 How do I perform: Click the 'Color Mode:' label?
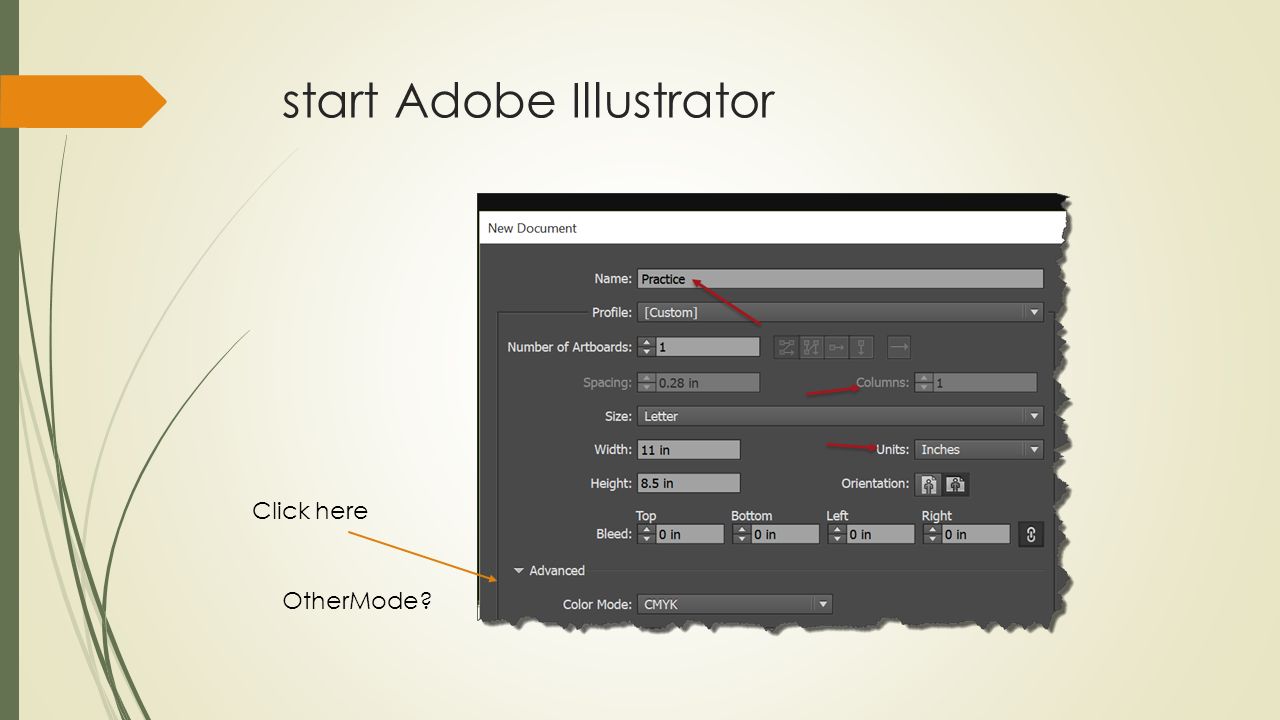point(598,604)
